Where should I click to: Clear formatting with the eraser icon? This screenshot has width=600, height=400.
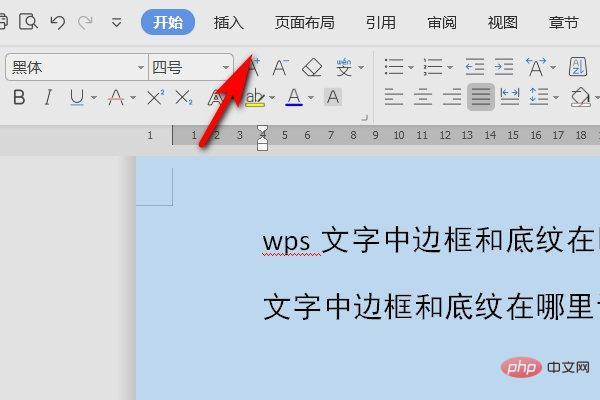(x=312, y=68)
